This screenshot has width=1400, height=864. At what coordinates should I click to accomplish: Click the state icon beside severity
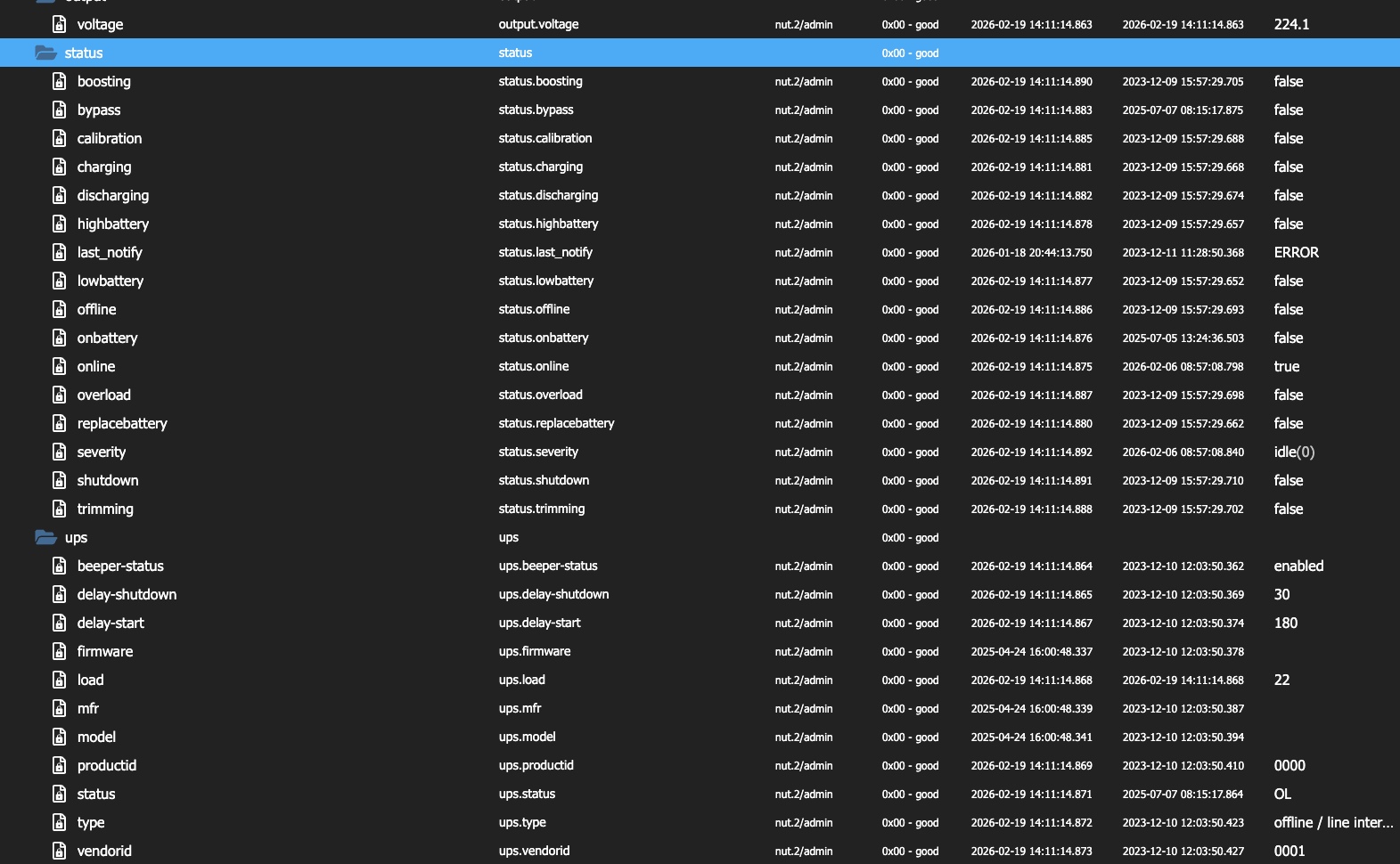(59, 452)
